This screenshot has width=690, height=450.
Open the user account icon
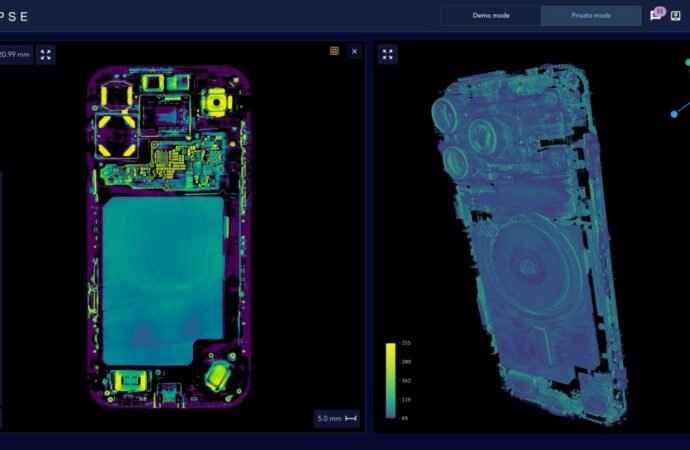pyautogui.click(x=675, y=16)
